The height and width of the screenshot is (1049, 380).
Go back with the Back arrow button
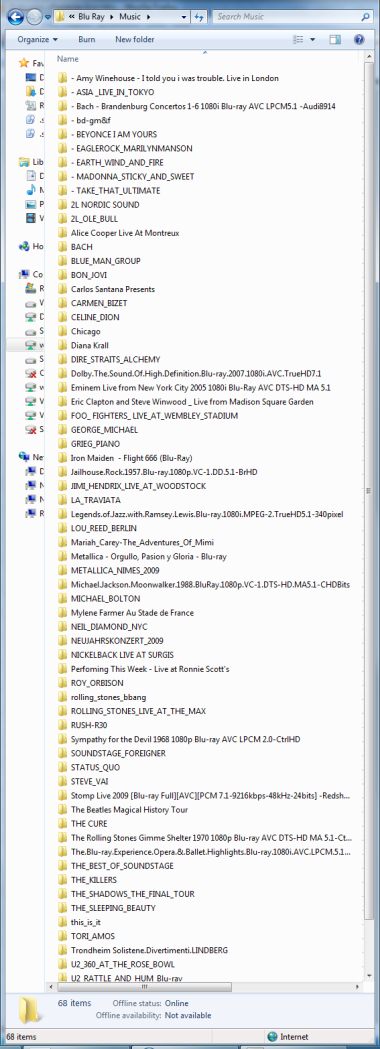pyautogui.click(x=15, y=16)
